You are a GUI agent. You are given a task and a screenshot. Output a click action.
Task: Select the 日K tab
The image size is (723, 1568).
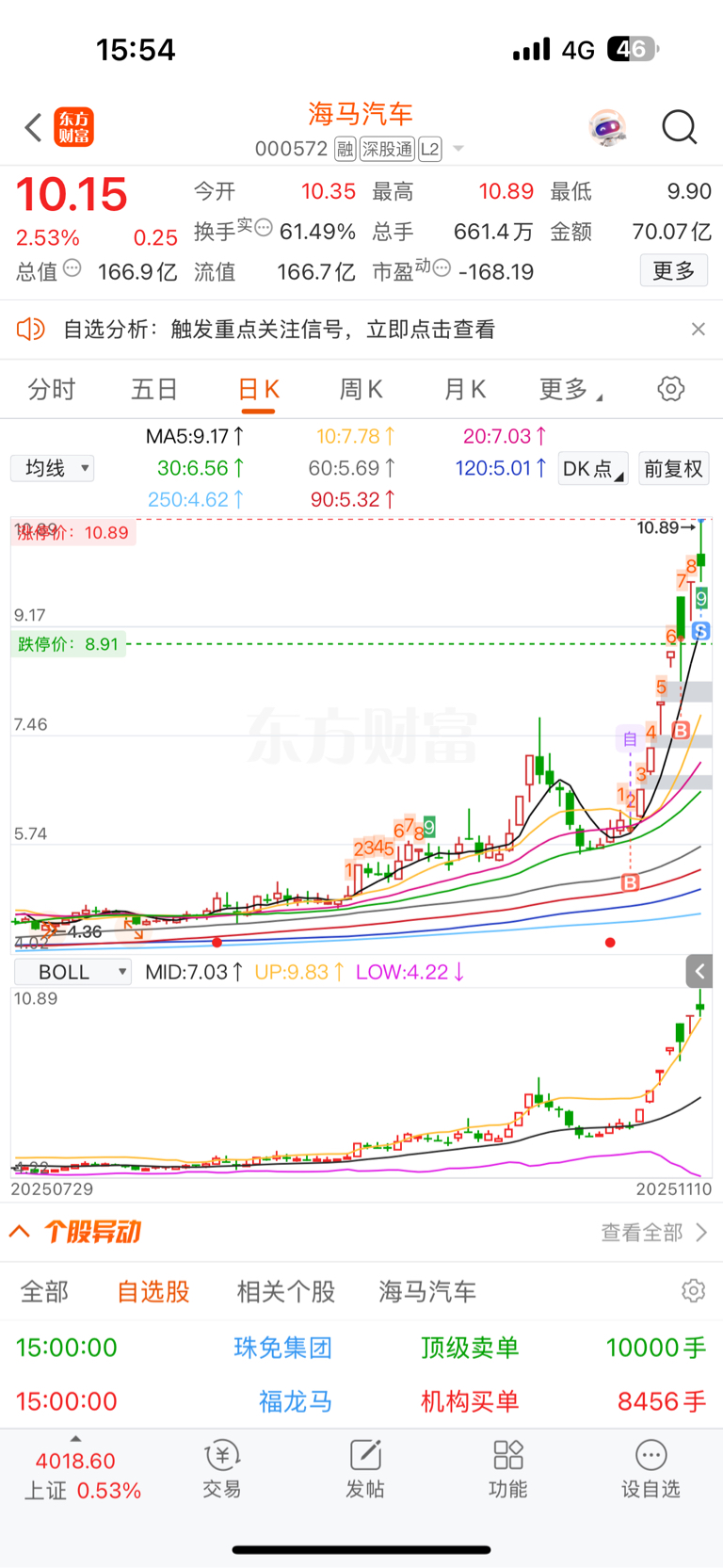click(x=258, y=390)
